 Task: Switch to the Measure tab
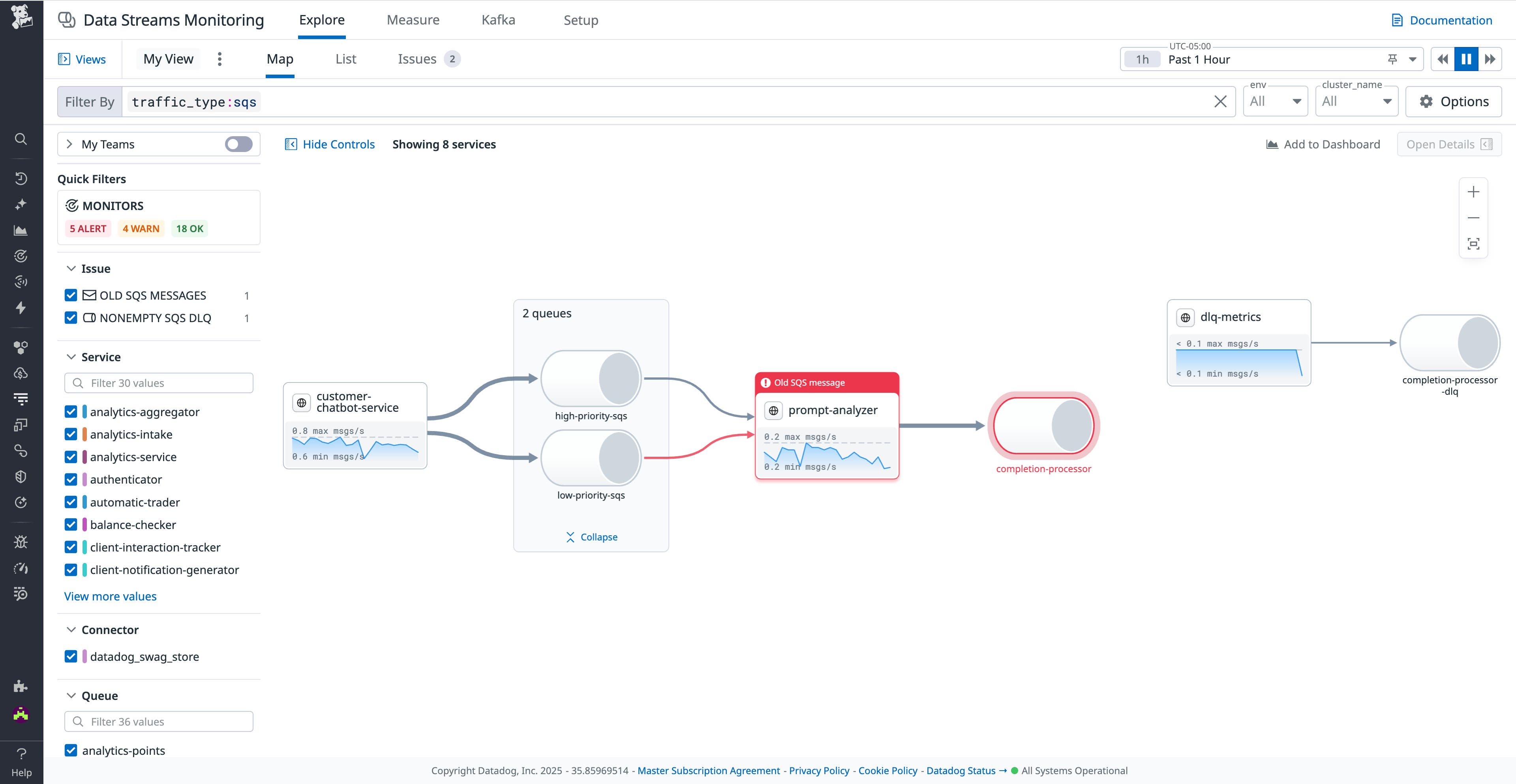click(413, 19)
